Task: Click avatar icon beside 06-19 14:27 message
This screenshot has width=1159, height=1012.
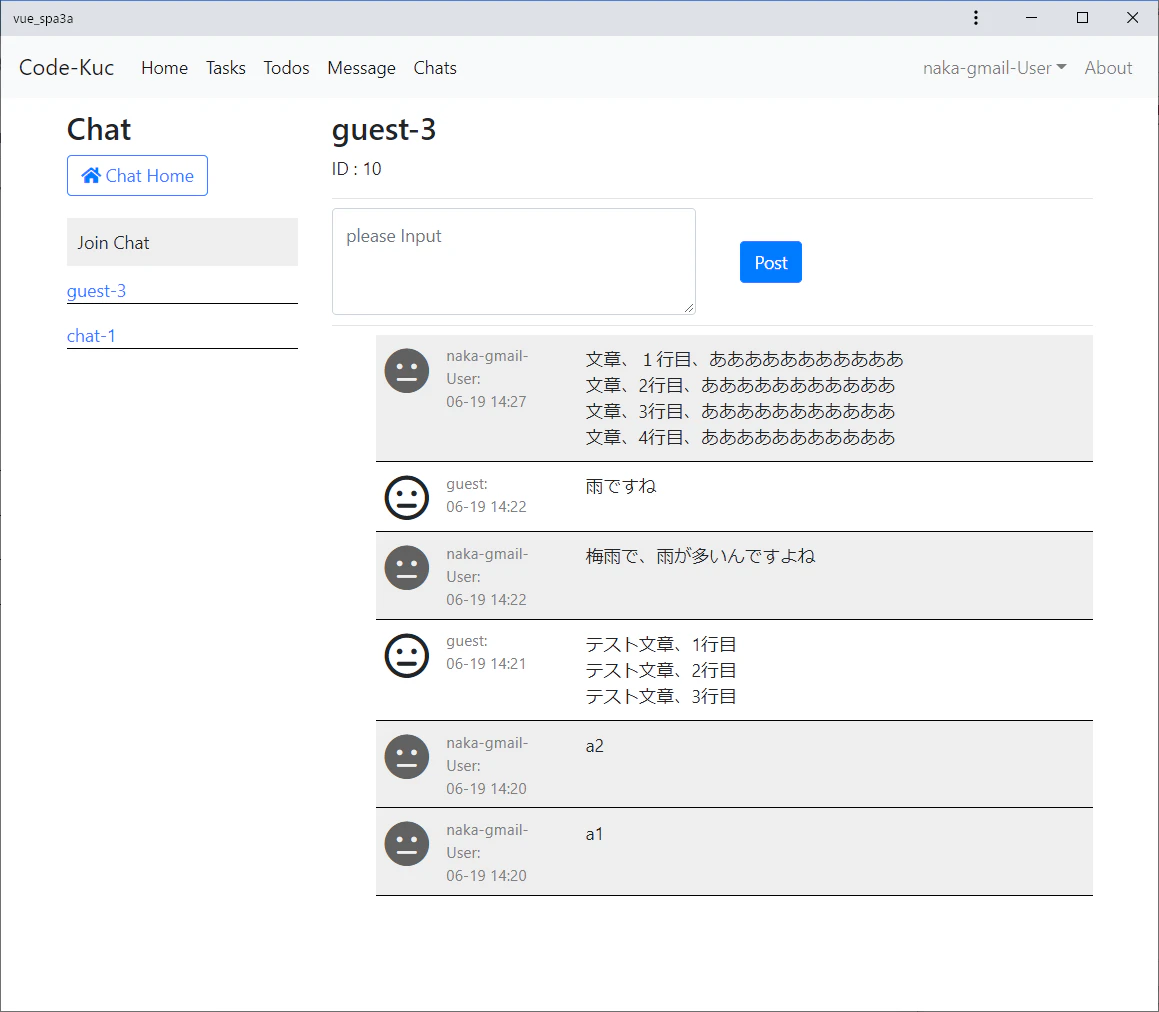Action: click(407, 370)
